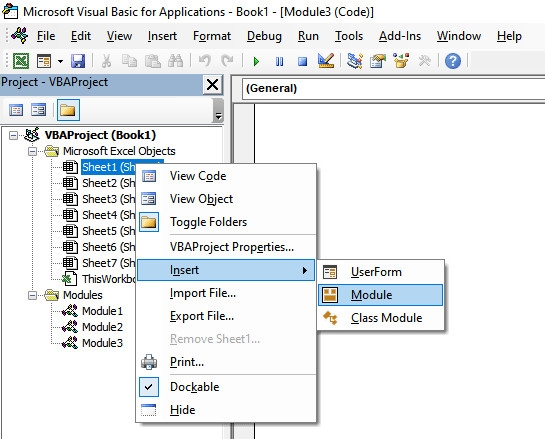This screenshot has width=545, height=439.
Task: Select Sheet2 in project tree
Action: coord(108,183)
